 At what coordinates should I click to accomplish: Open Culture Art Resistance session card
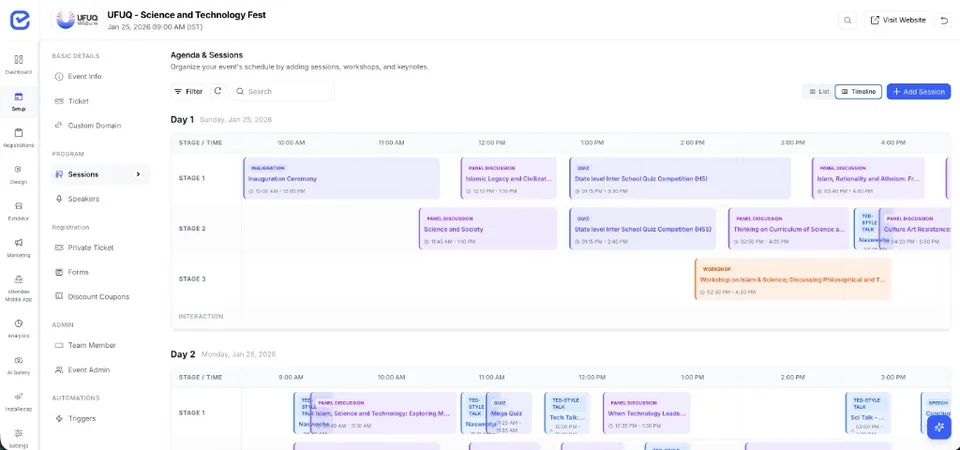click(917, 228)
